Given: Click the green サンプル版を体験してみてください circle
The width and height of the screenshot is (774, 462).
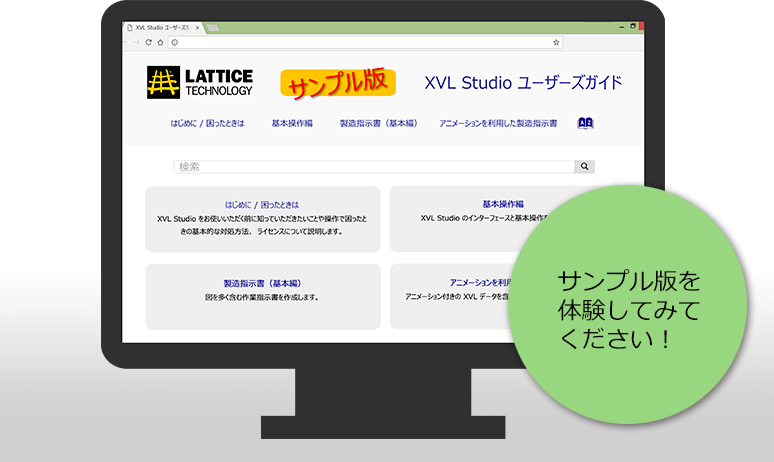Looking at the screenshot, I should tap(627, 304).
